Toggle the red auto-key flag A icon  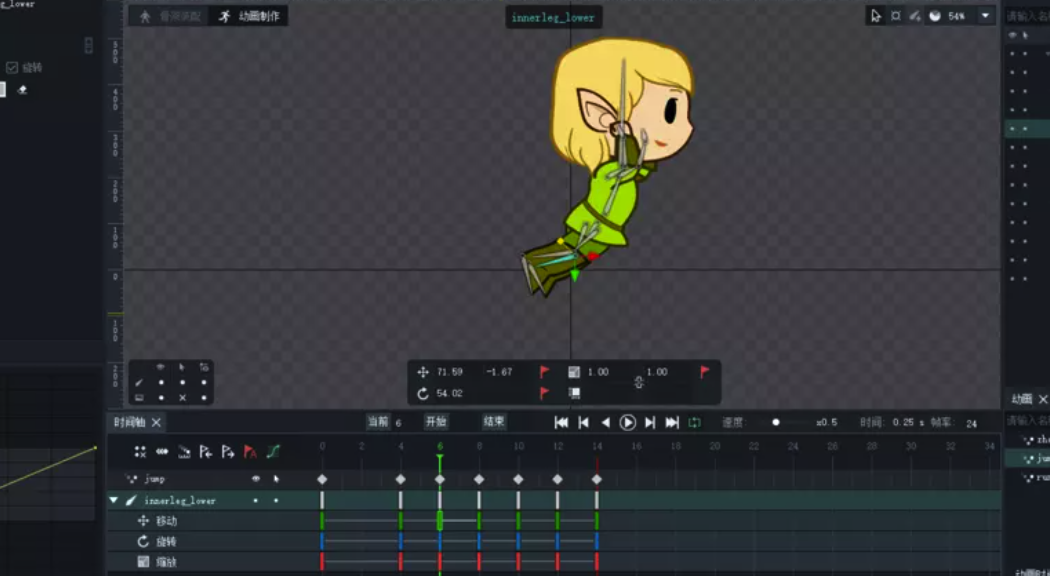pyautogui.click(x=250, y=452)
